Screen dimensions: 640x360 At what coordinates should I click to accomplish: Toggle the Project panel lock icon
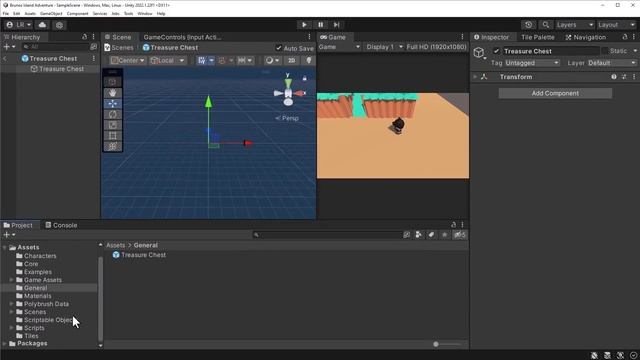(x=453, y=225)
